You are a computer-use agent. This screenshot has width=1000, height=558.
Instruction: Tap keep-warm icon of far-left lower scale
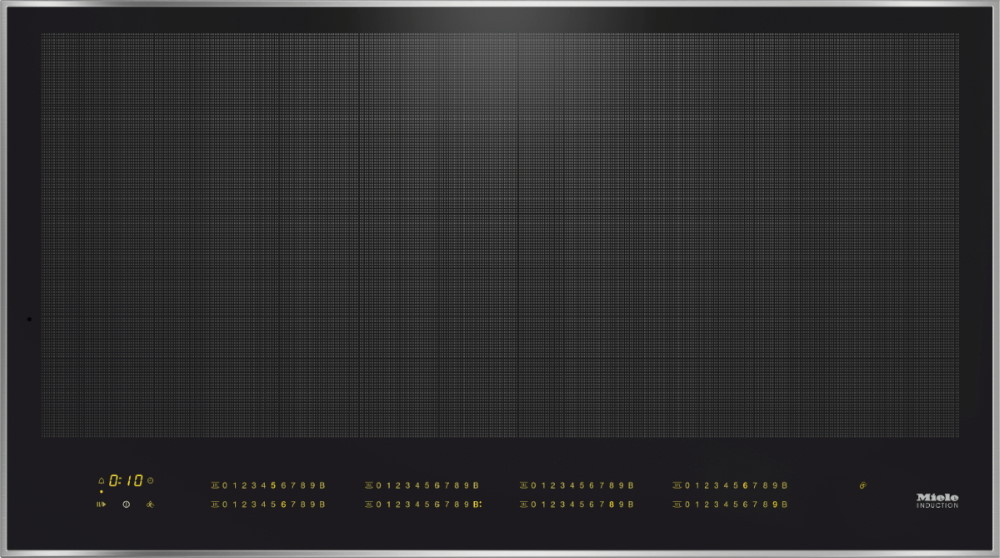215,504
